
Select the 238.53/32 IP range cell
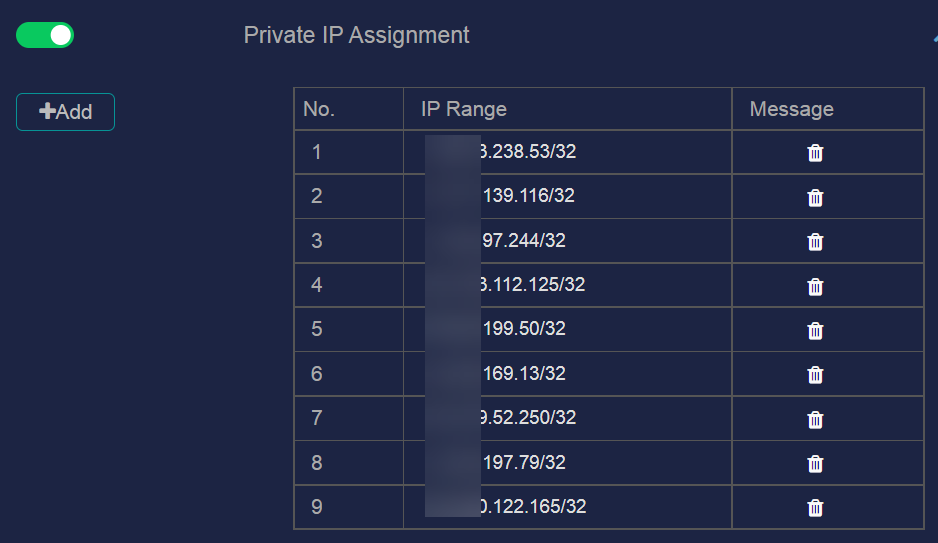point(568,152)
